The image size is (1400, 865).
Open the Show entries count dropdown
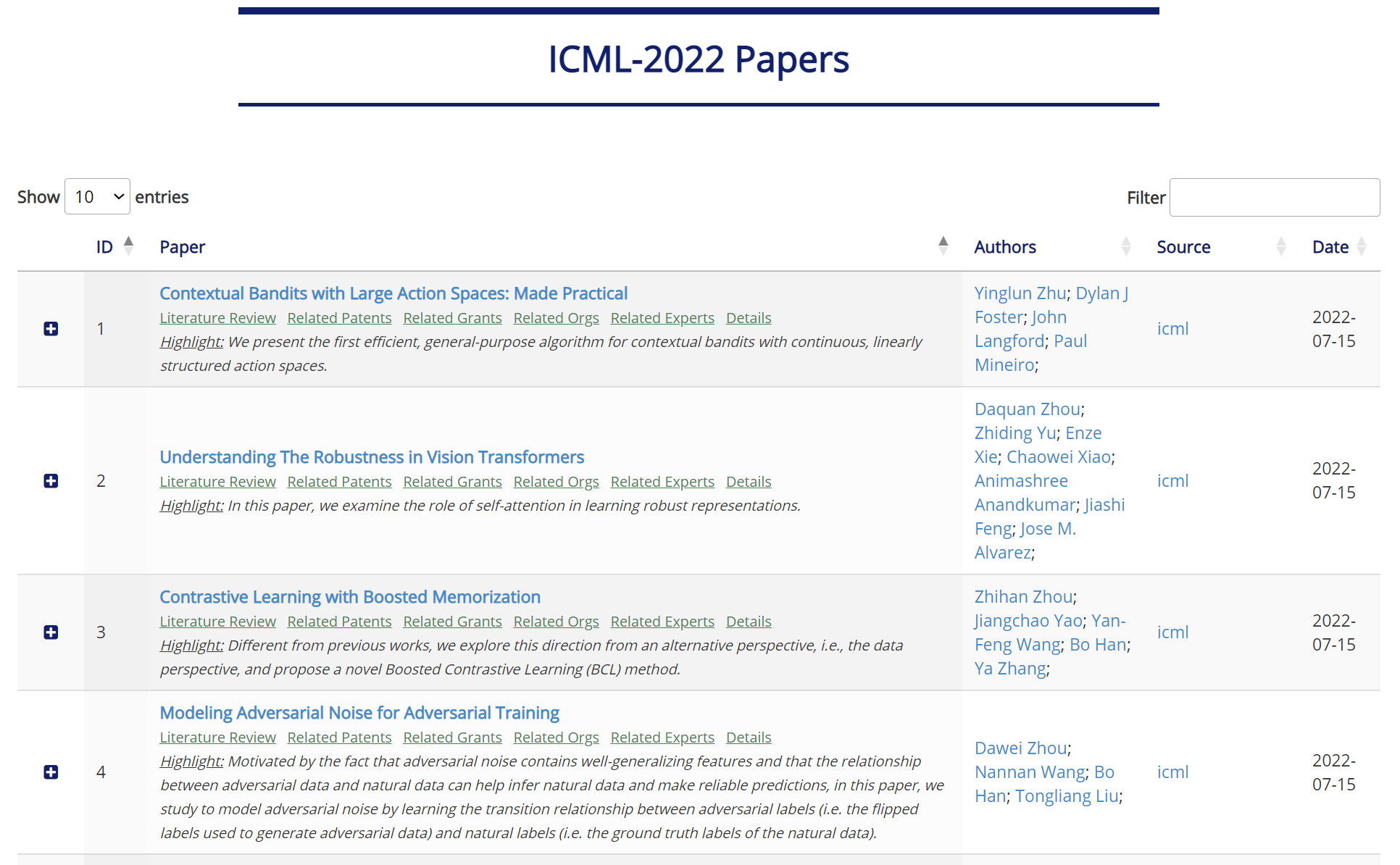(x=97, y=196)
